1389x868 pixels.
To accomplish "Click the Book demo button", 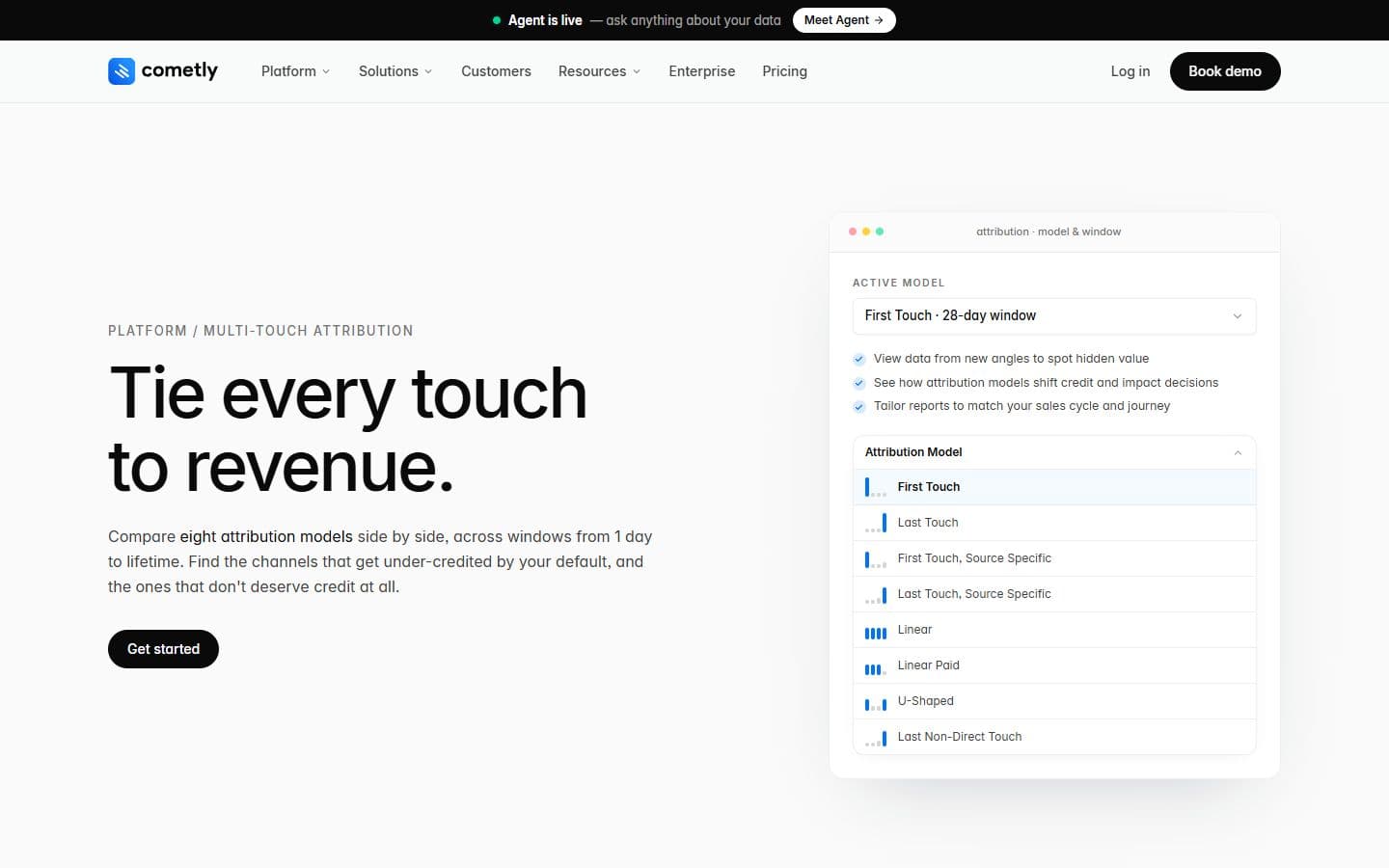I will pos(1225,71).
